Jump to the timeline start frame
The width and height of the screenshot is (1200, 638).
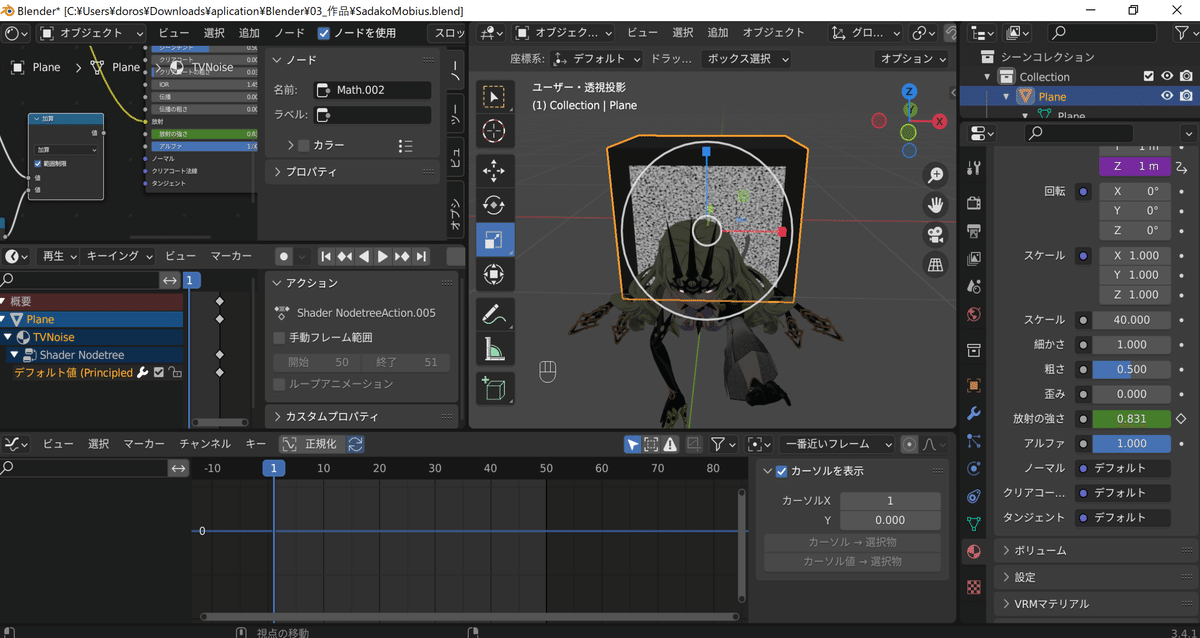point(325,257)
